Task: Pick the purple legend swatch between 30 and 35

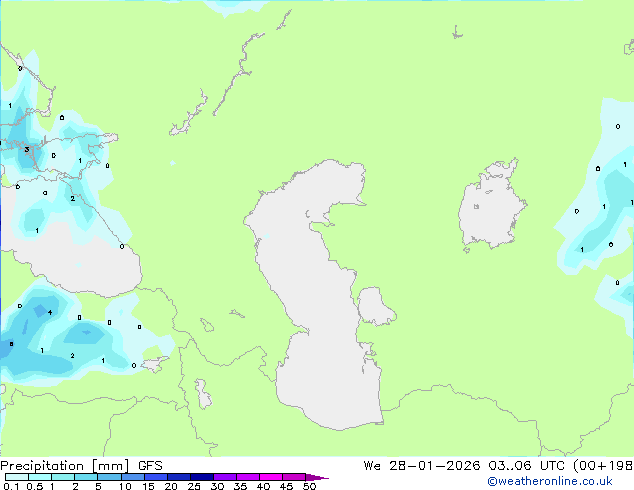Action: [x=225, y=477]
